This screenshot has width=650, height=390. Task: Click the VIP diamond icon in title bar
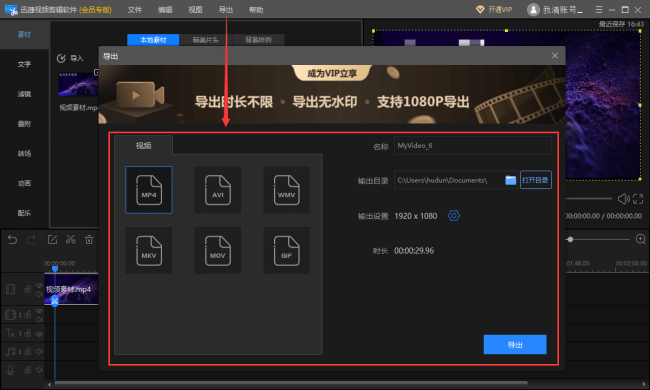click(480, 9)
